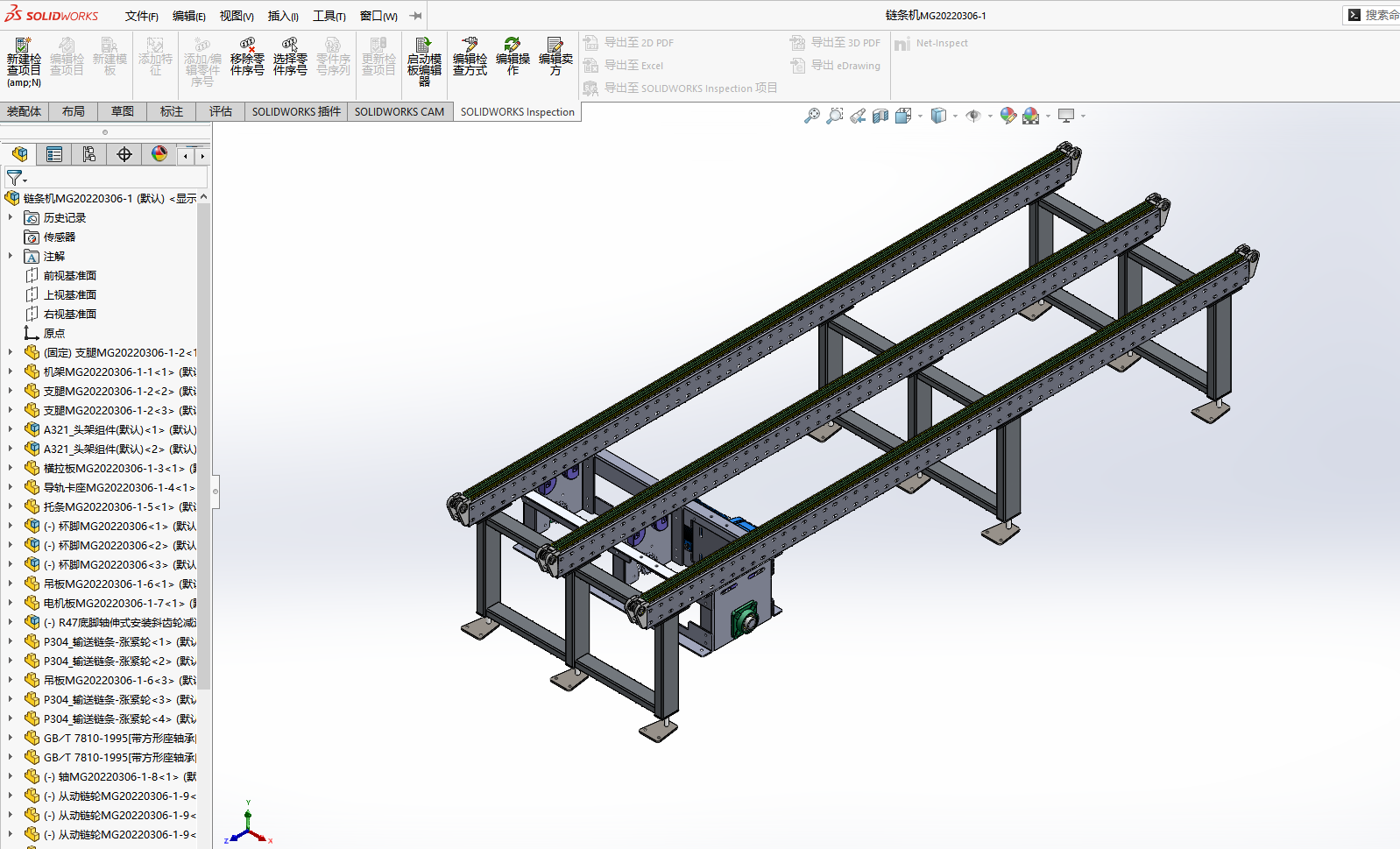Expand 横拉板MG20220306-1-3<1> component node
This screenshot has height=849, width=1400.
(x=11, y=468)
